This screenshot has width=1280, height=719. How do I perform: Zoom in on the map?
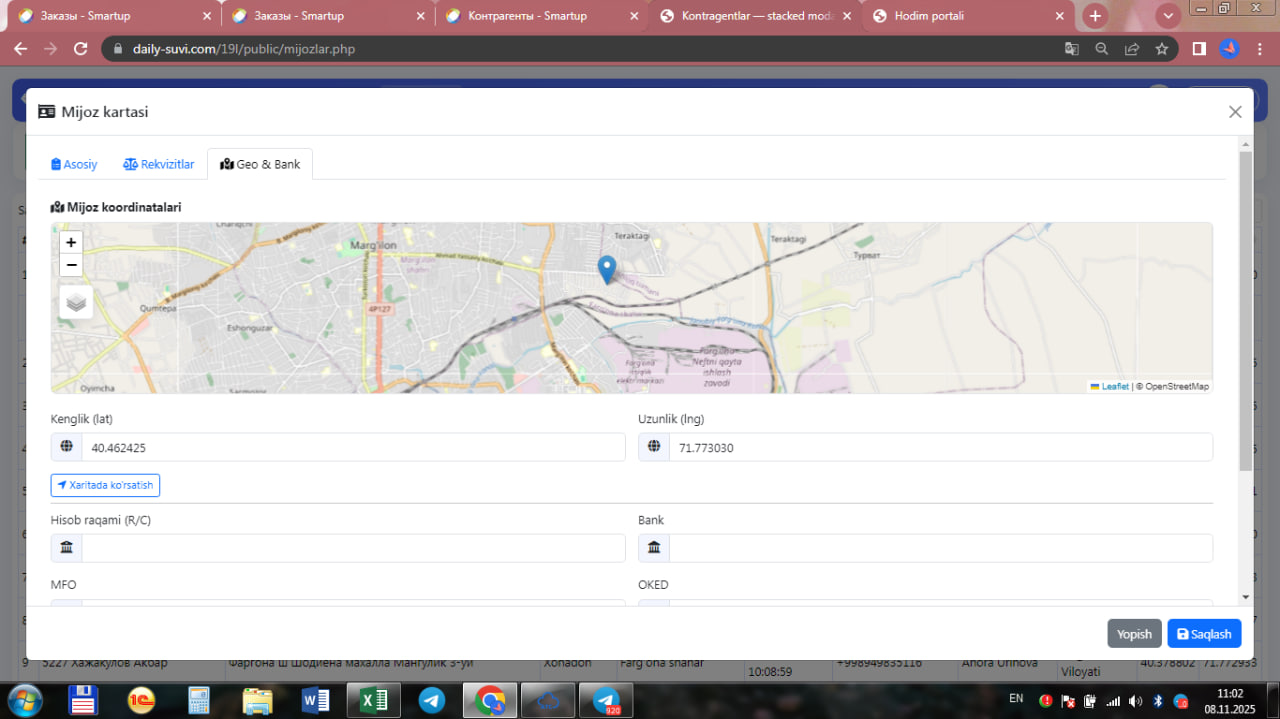(71, 242)
